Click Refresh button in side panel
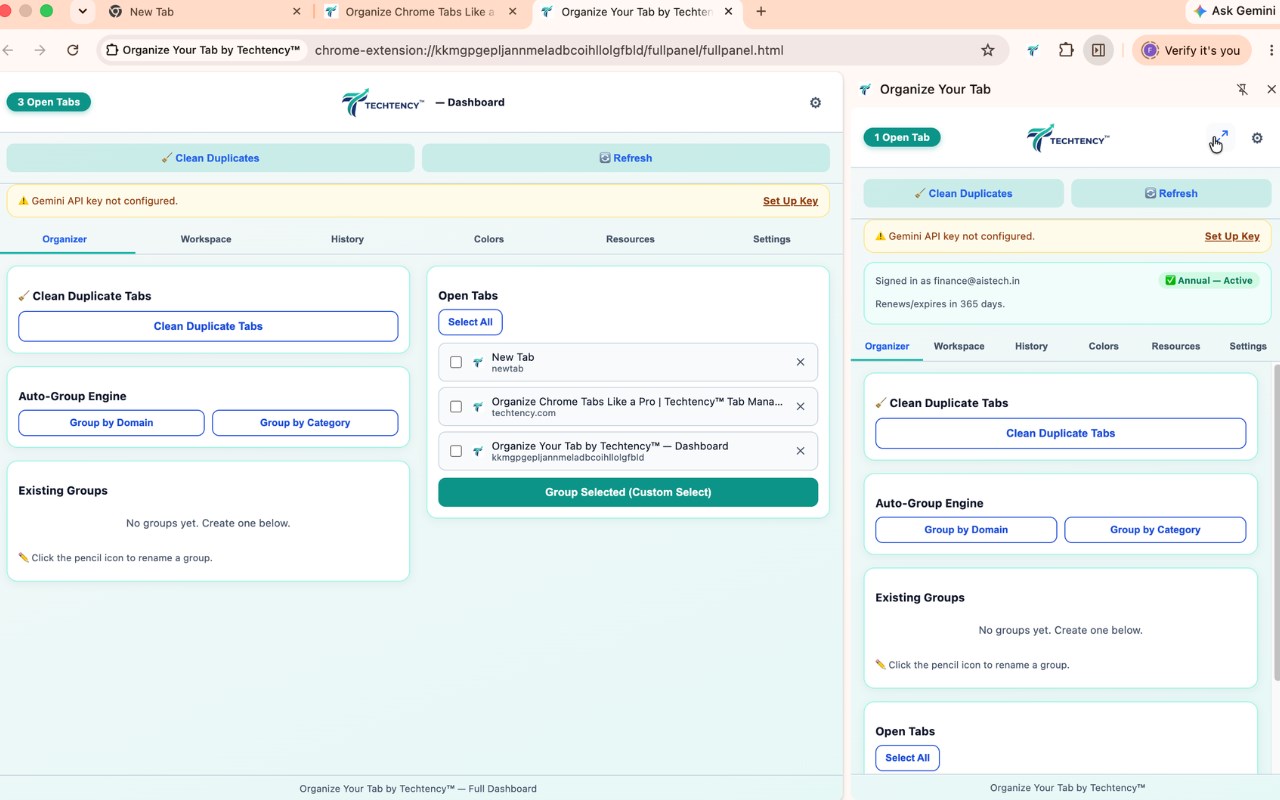The image size is (1280, 800). tap(1171, 194)
